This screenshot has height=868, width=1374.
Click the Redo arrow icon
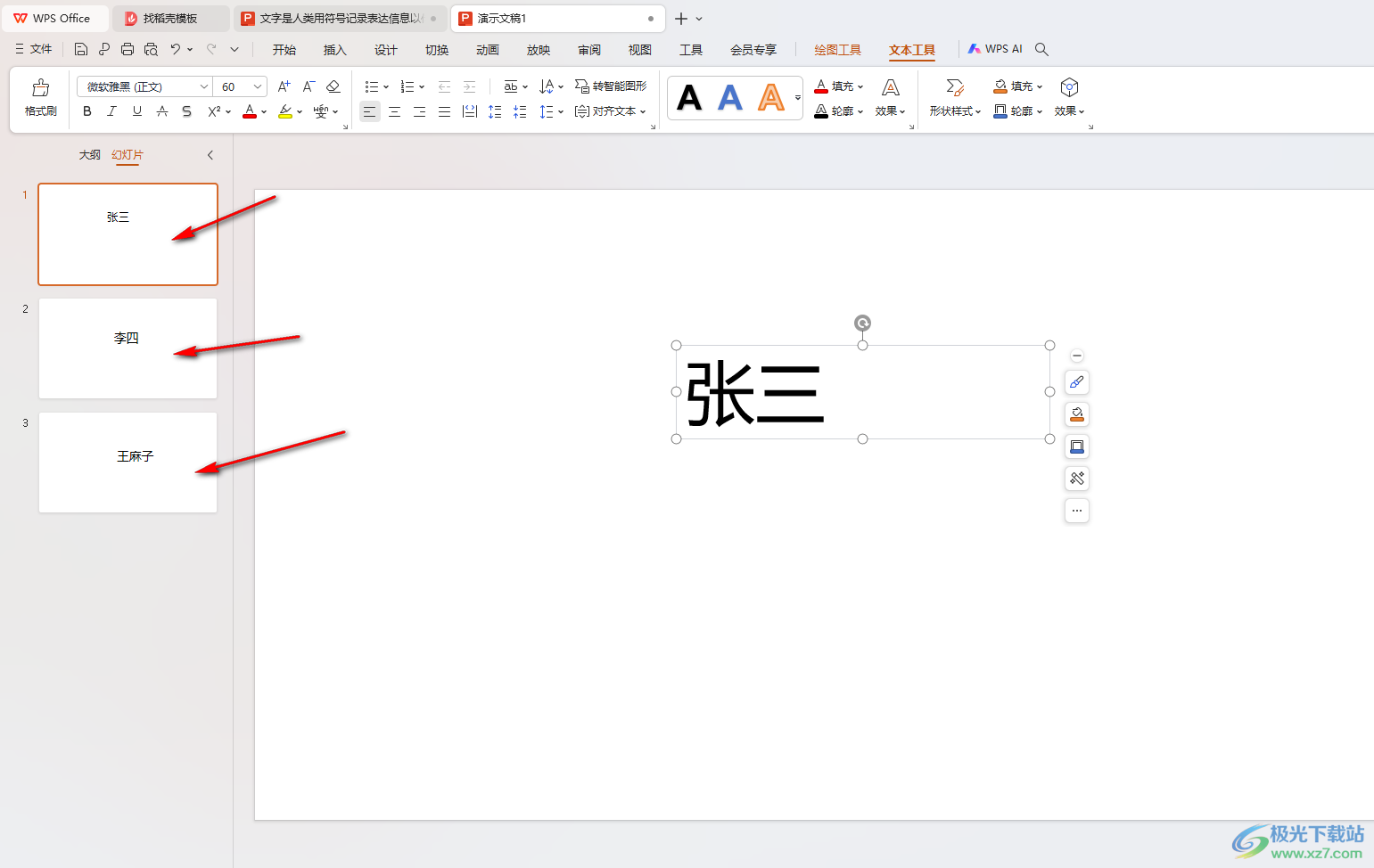(211, 50)
